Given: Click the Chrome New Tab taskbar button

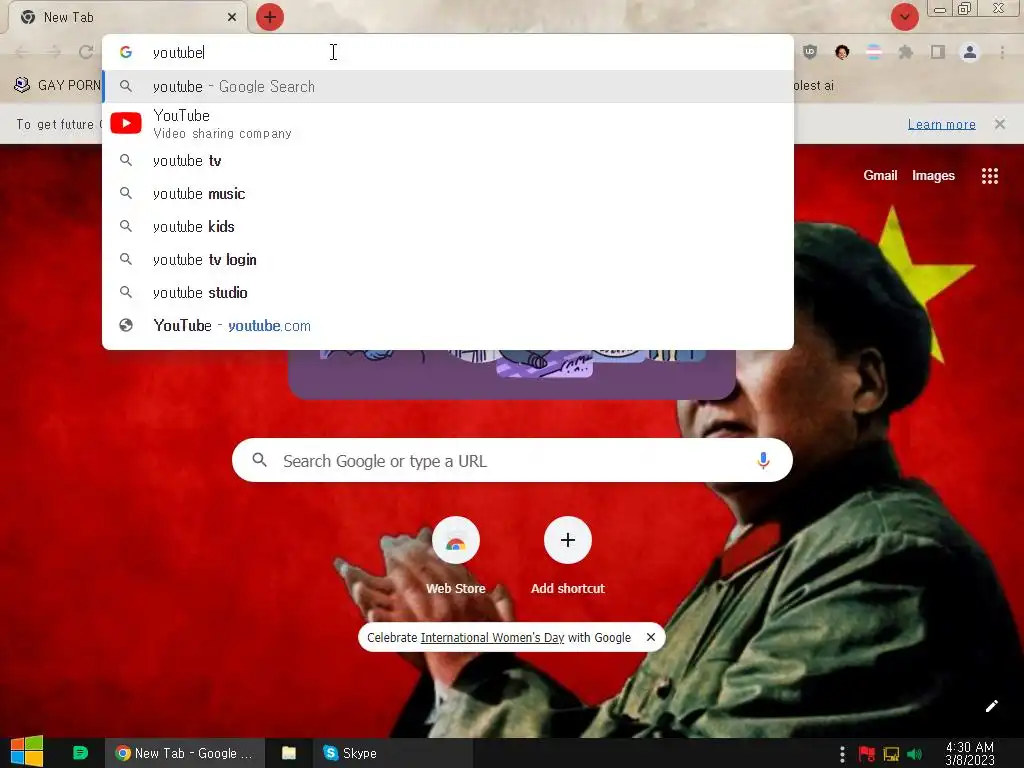Looking at the screenshot, I should (185, 753).
